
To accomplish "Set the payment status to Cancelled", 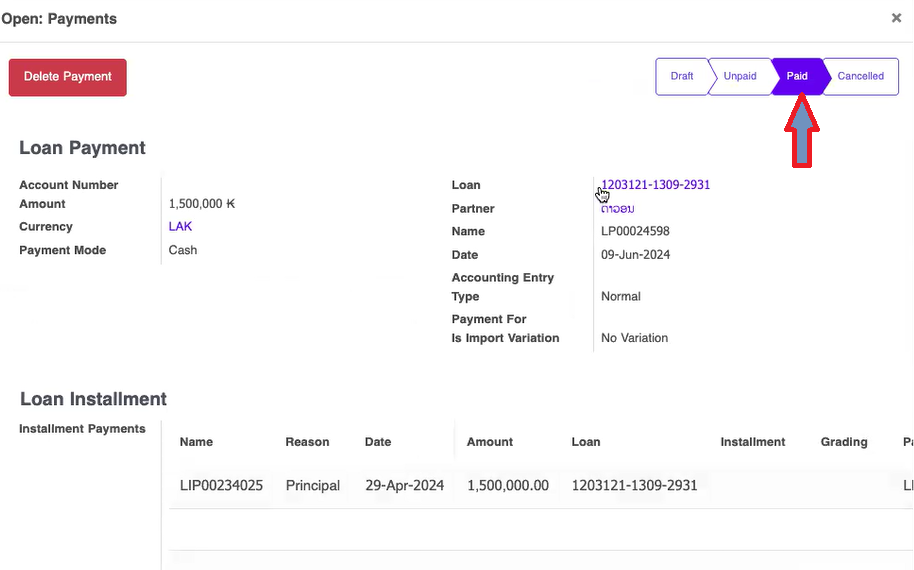I will pos(860,76).
